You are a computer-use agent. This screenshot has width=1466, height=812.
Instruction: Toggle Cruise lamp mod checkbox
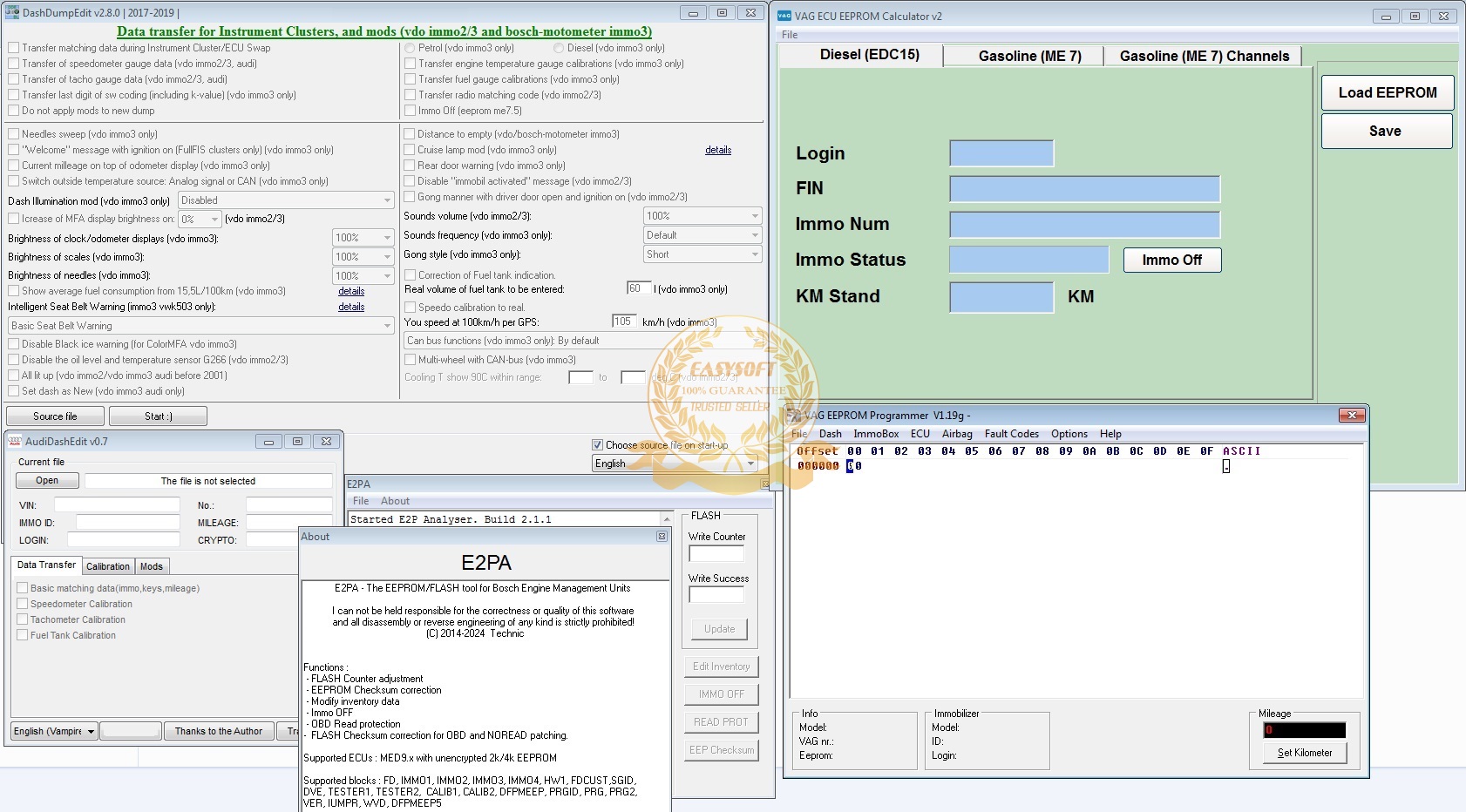point(410,150)
